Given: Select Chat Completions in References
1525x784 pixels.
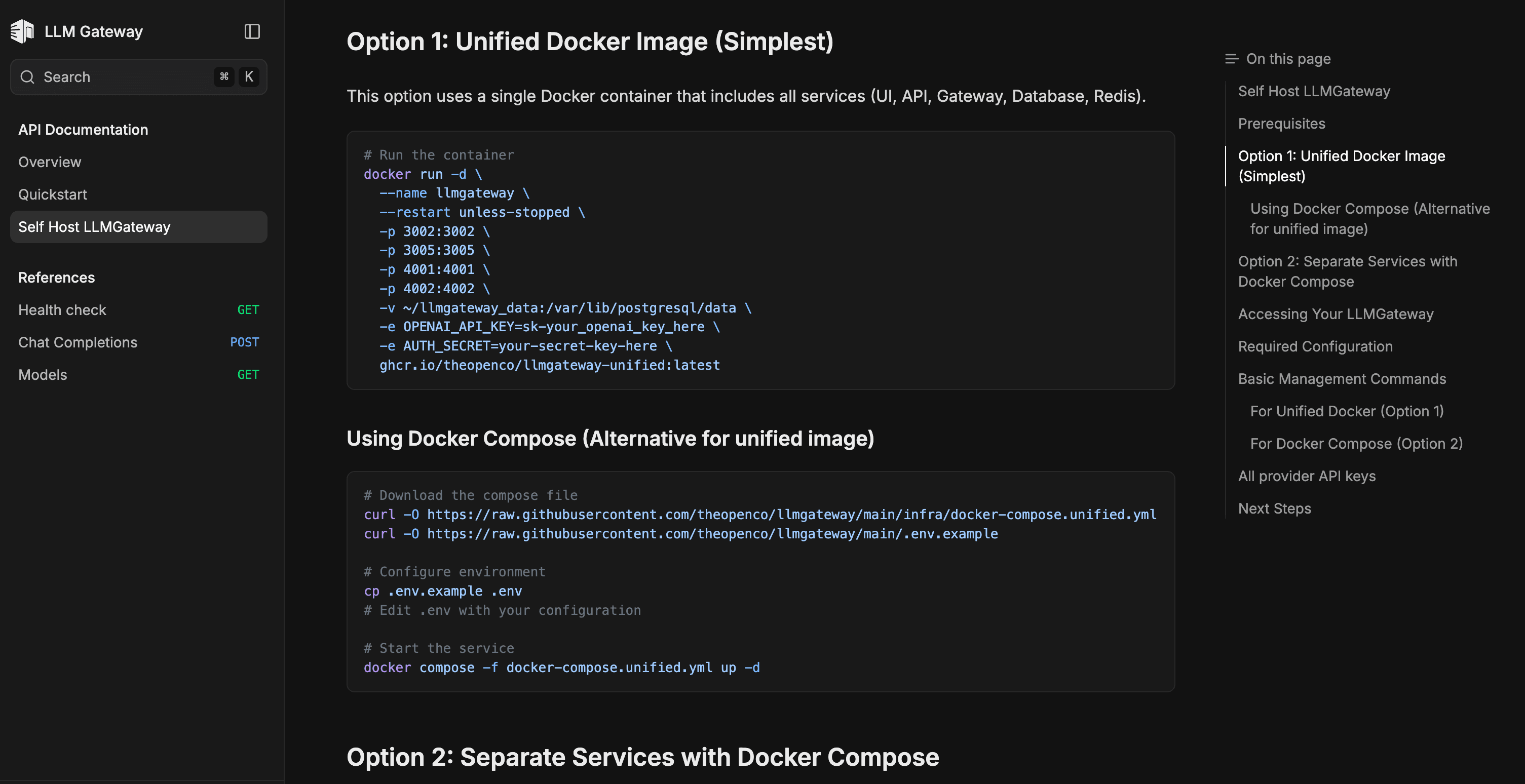Looking at the screenshot, I should click(x=78, y=342).
